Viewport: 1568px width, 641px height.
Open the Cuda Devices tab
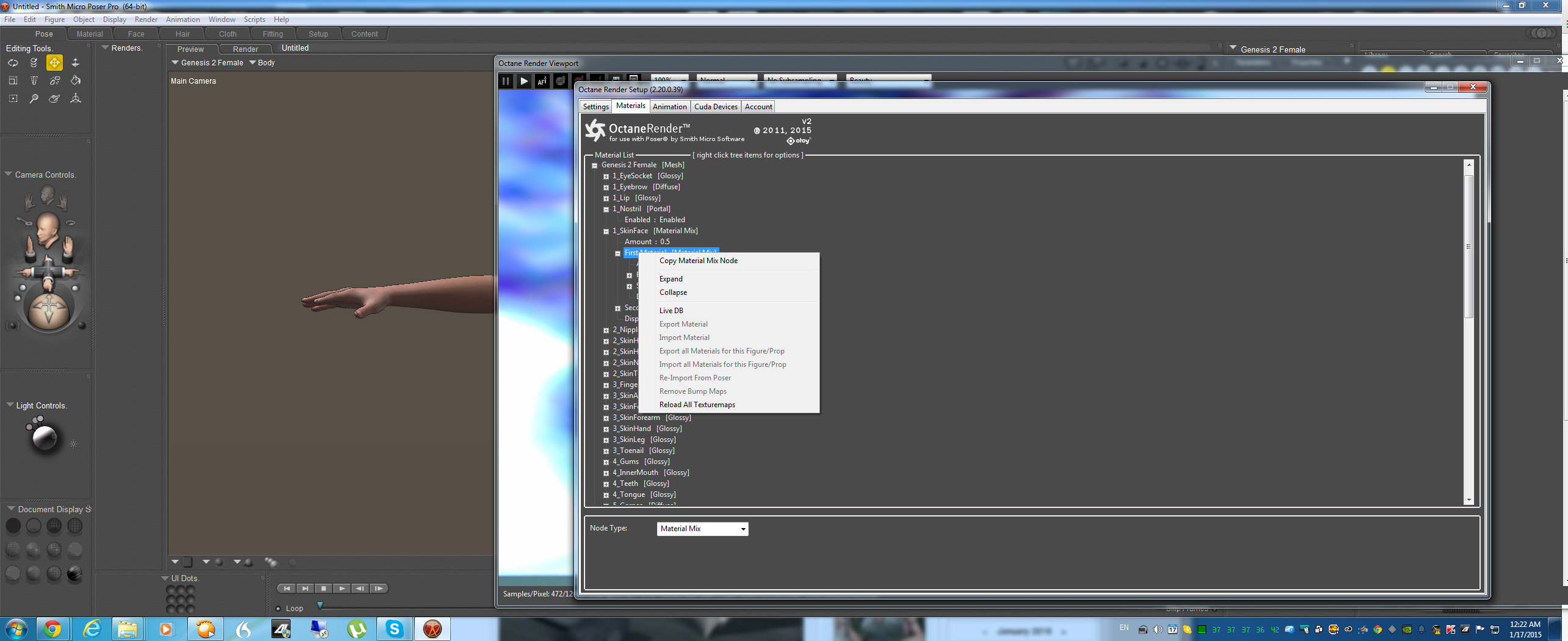click(x=716, y=107)
